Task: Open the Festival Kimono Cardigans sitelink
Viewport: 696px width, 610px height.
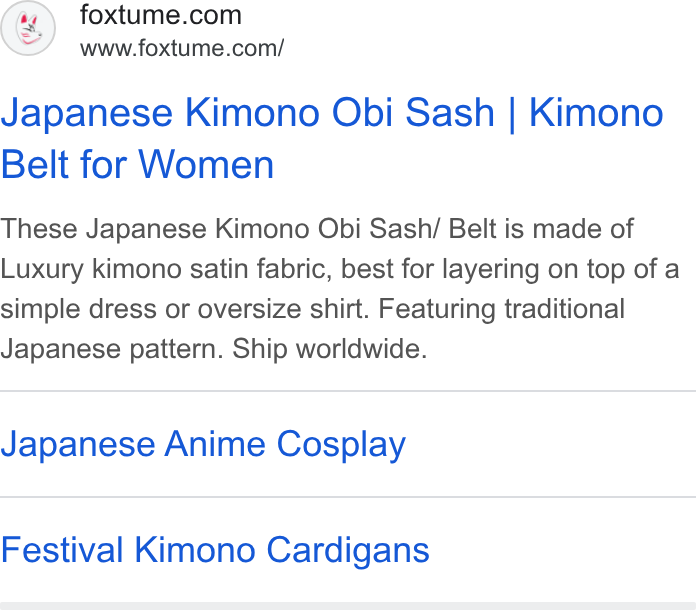Action: (215, 550)
